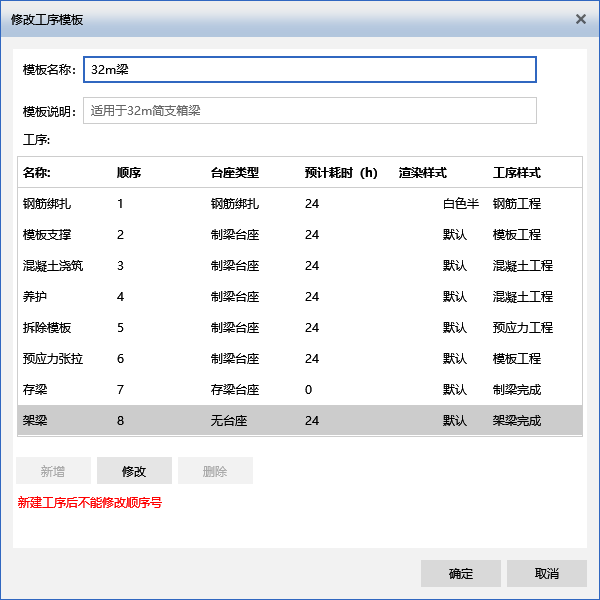The image size is (600, 600).
Task: Focus the 模板说明 description field
Action: tap(310, 110)
